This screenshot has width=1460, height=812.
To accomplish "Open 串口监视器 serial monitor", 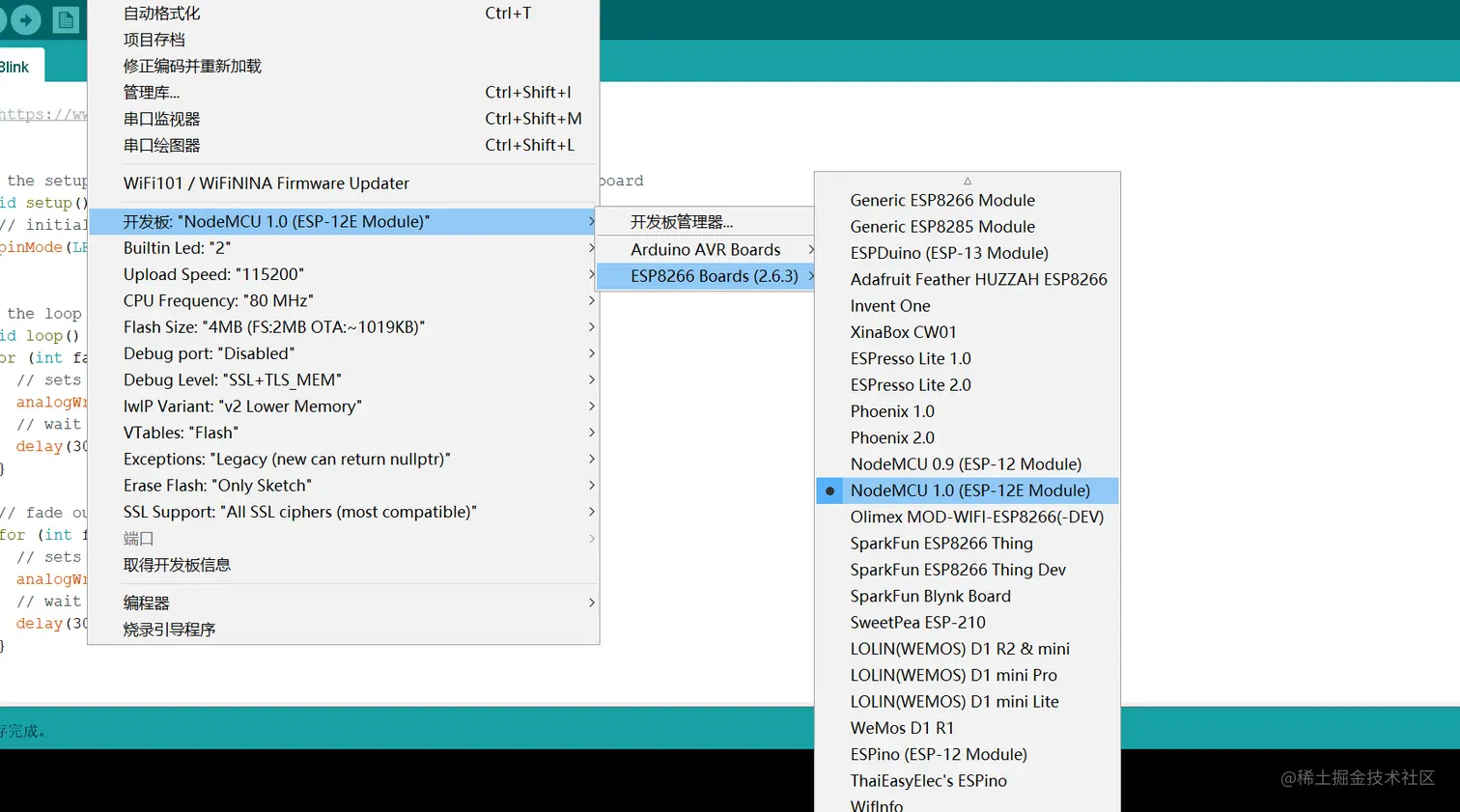I will click(343, 119).
